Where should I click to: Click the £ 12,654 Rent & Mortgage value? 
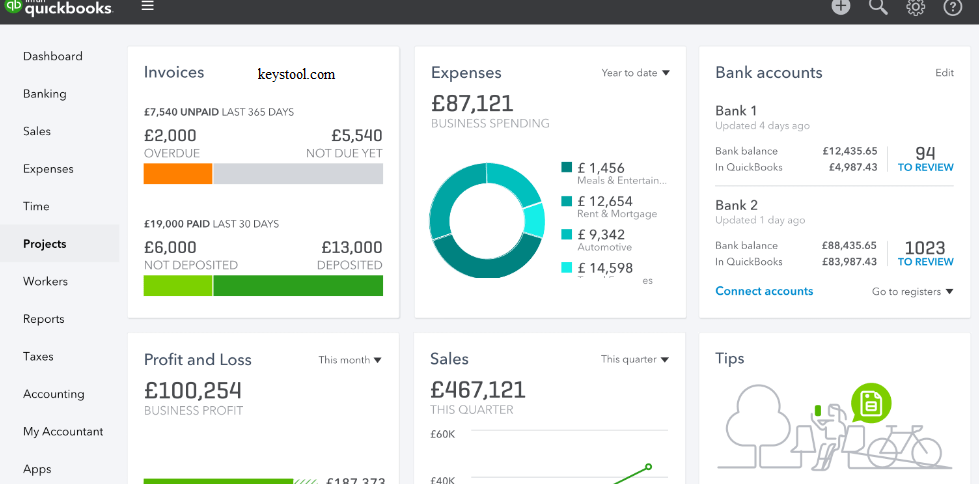(x=604, y=201)
